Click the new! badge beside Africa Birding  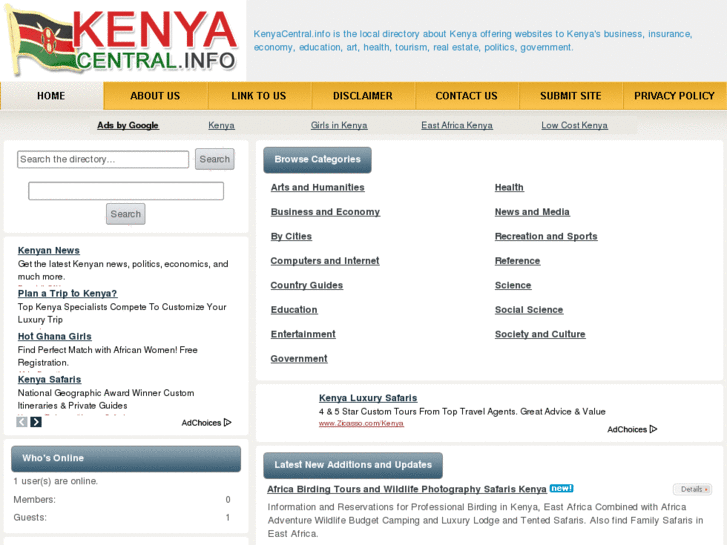click(561, 488)
